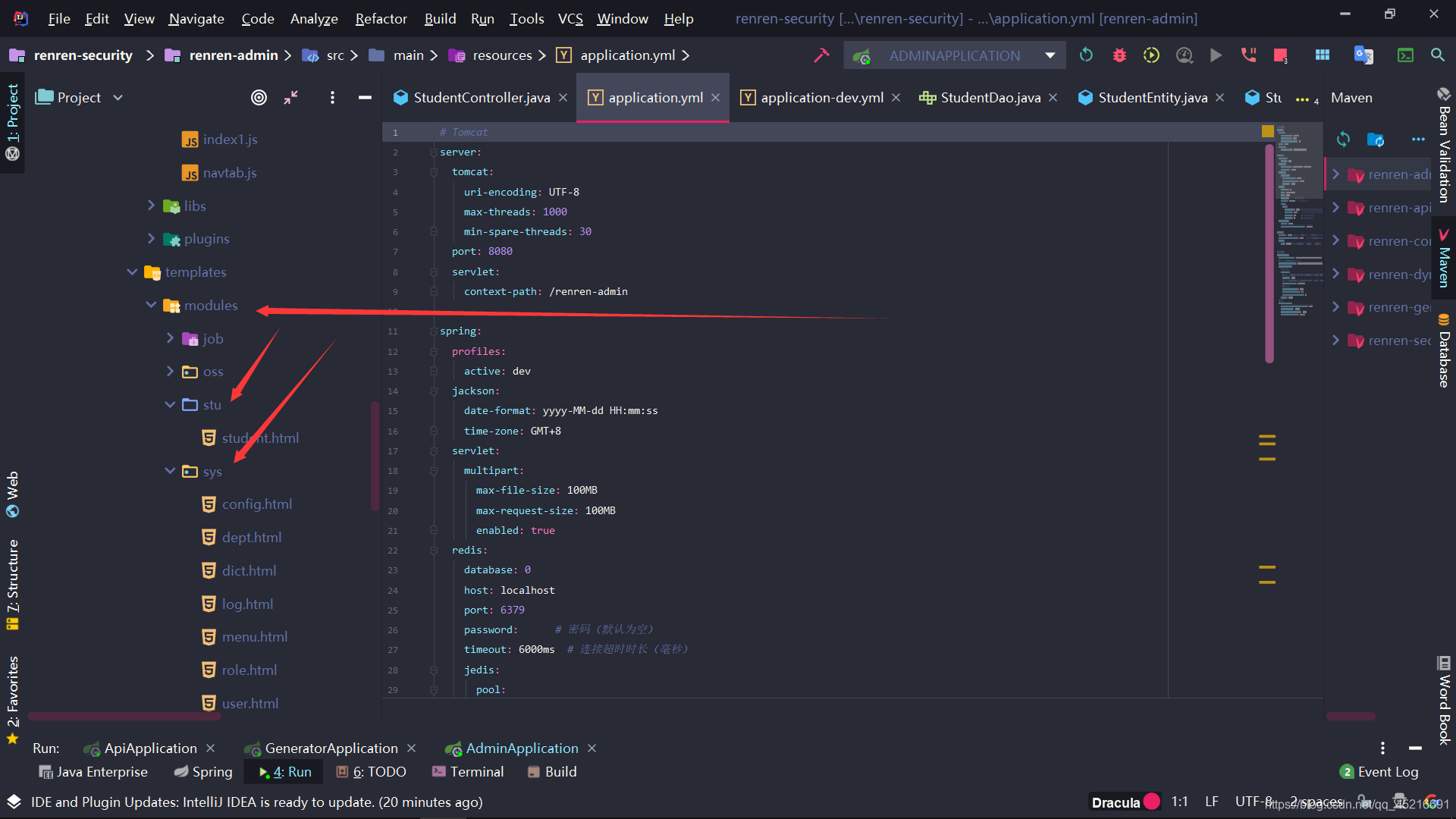Viewport: 1456px width, 819px height.
Task: Locate current file target icon in Project panel
Action: click(259, 98)
